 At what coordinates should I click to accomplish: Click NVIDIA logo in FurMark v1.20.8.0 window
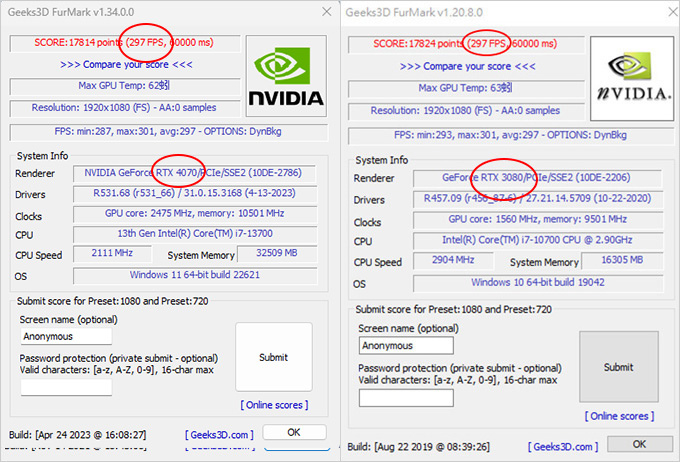632,79
